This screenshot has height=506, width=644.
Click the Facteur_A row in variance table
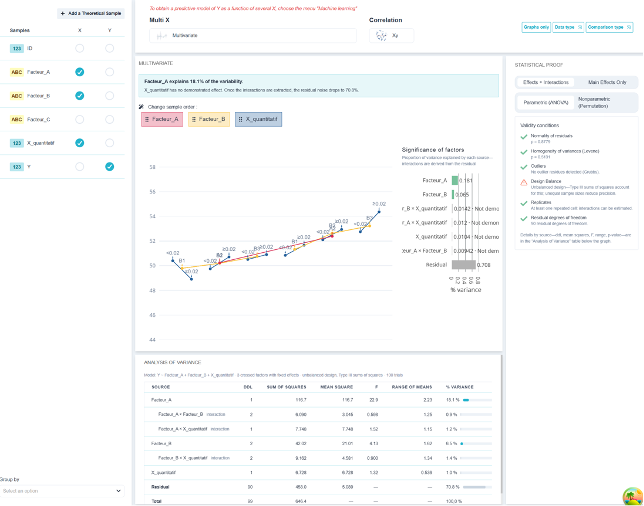(318, 400)
